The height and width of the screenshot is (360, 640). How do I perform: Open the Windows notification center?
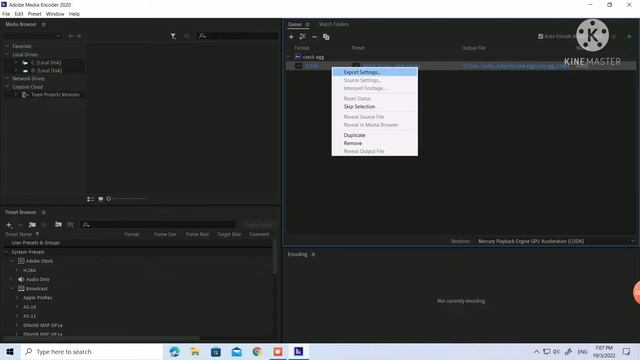coord(626,351)
